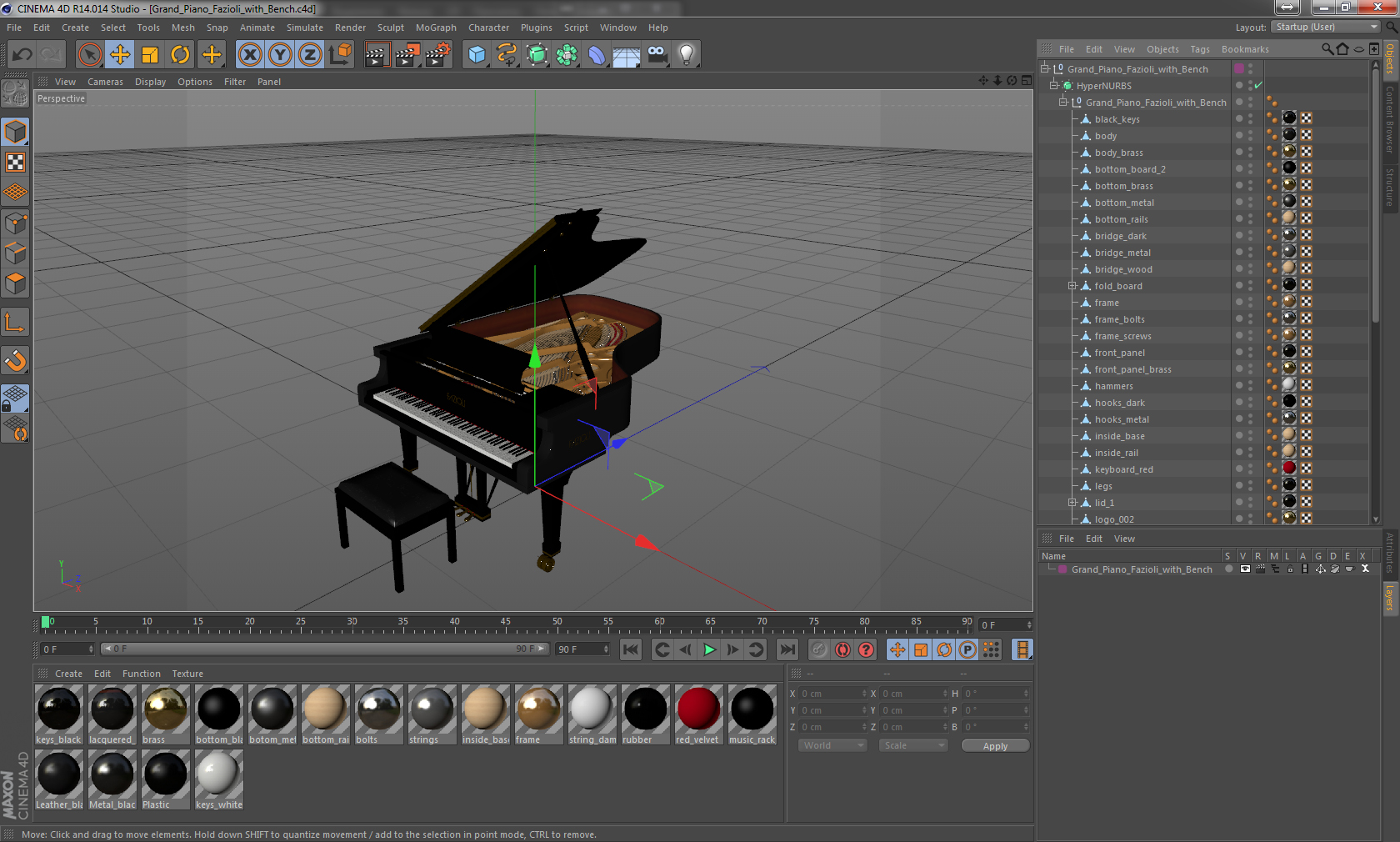Open the MoGraph menu
Screen dimensions: 1400x842
[436, 28]
